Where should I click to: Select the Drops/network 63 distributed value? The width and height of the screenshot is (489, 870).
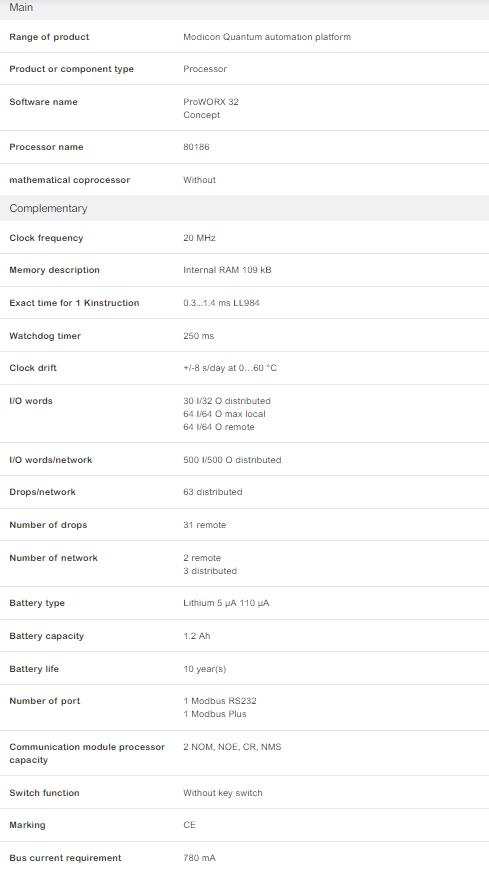213,492
